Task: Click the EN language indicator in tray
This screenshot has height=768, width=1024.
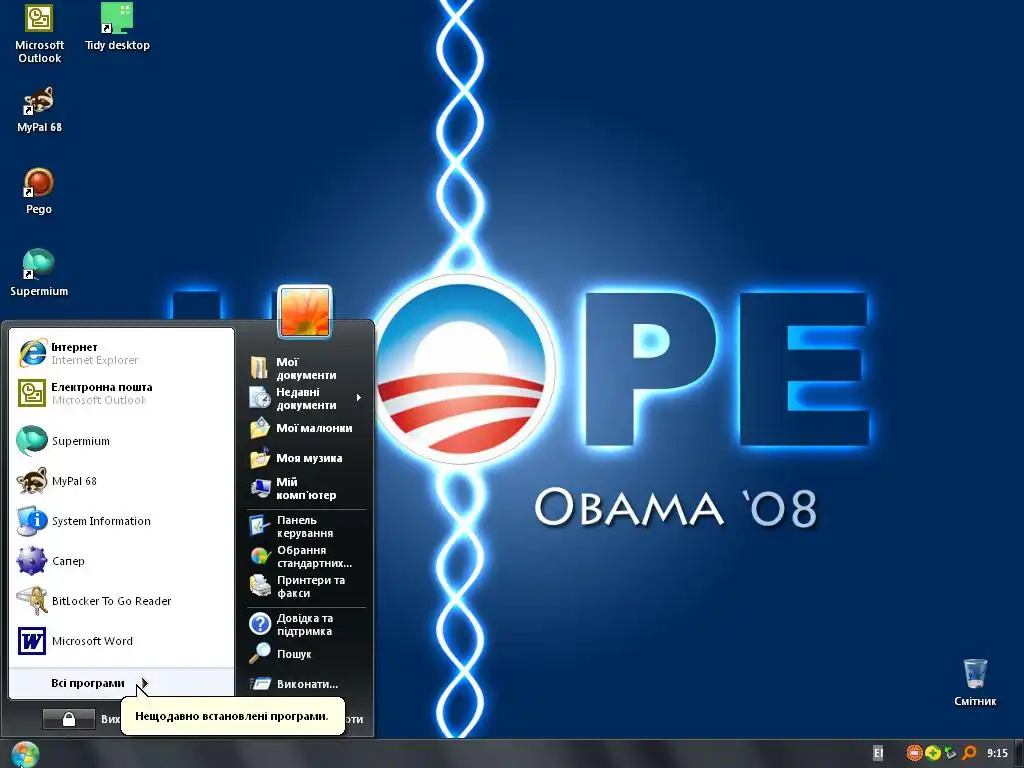Action: click(x=878, y=753)
